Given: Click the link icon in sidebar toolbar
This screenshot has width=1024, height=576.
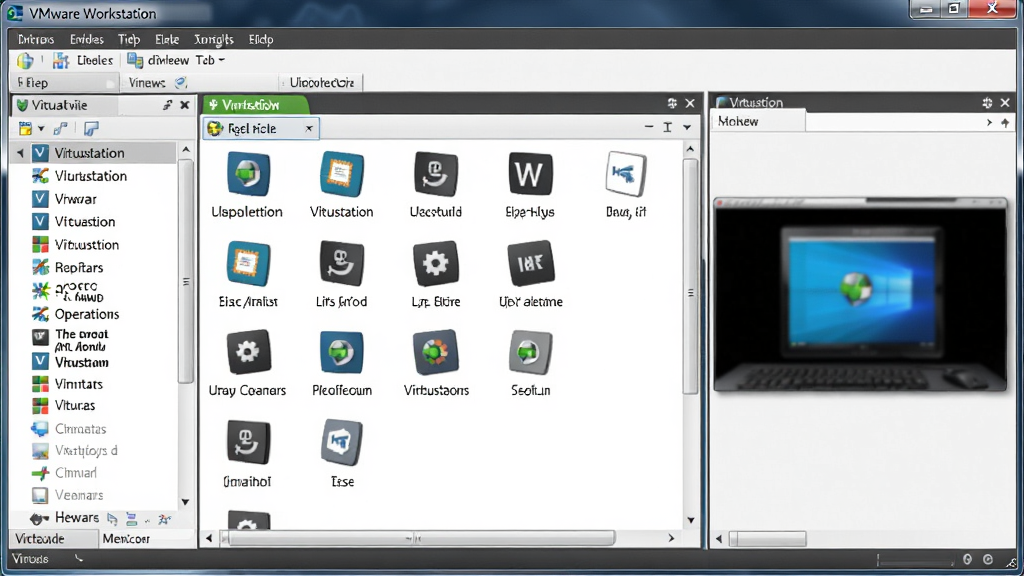Looking at the screenshot, I should click(x=61, y=129).
